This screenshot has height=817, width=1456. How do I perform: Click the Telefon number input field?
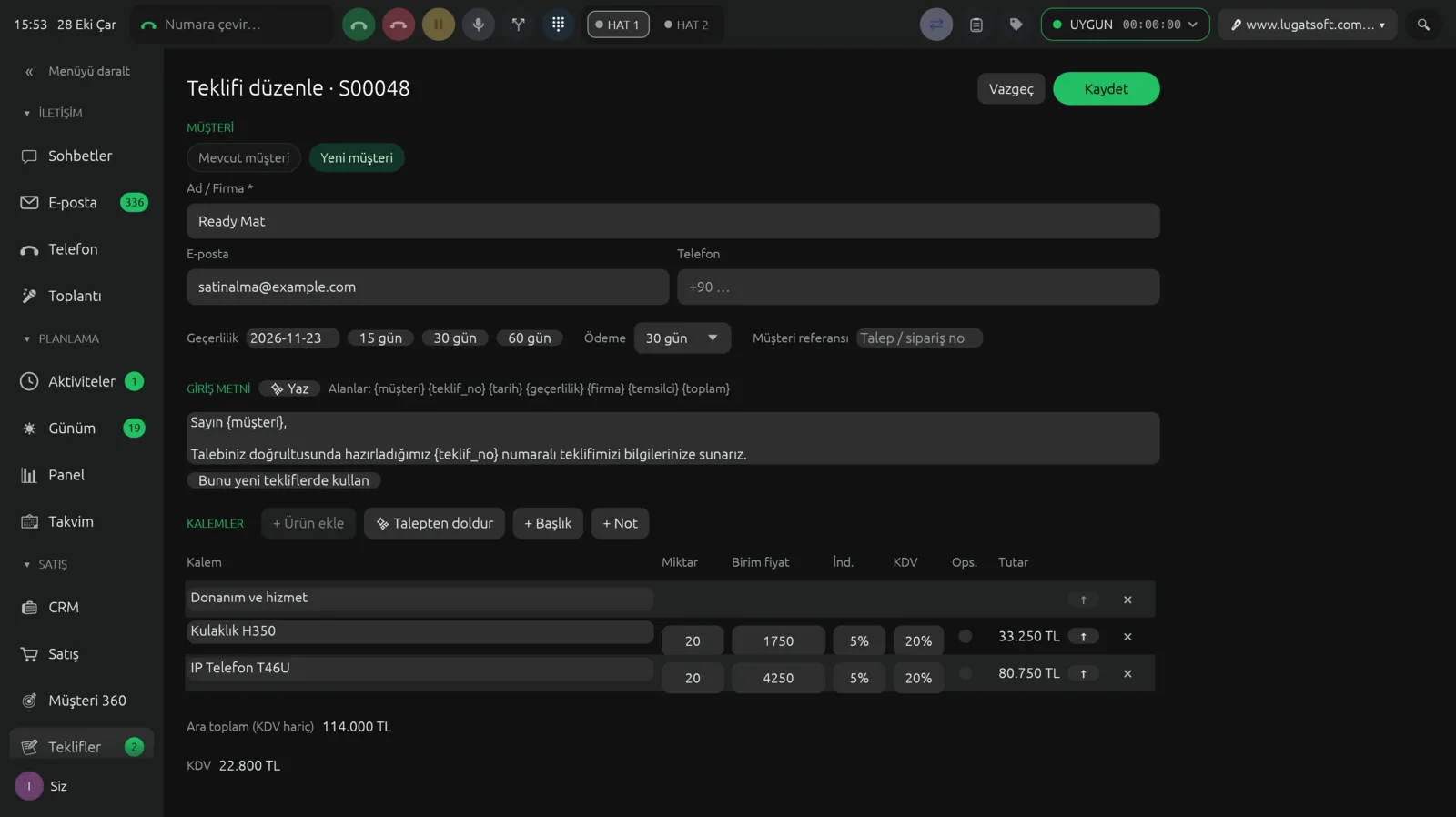(x=918, y=287)
